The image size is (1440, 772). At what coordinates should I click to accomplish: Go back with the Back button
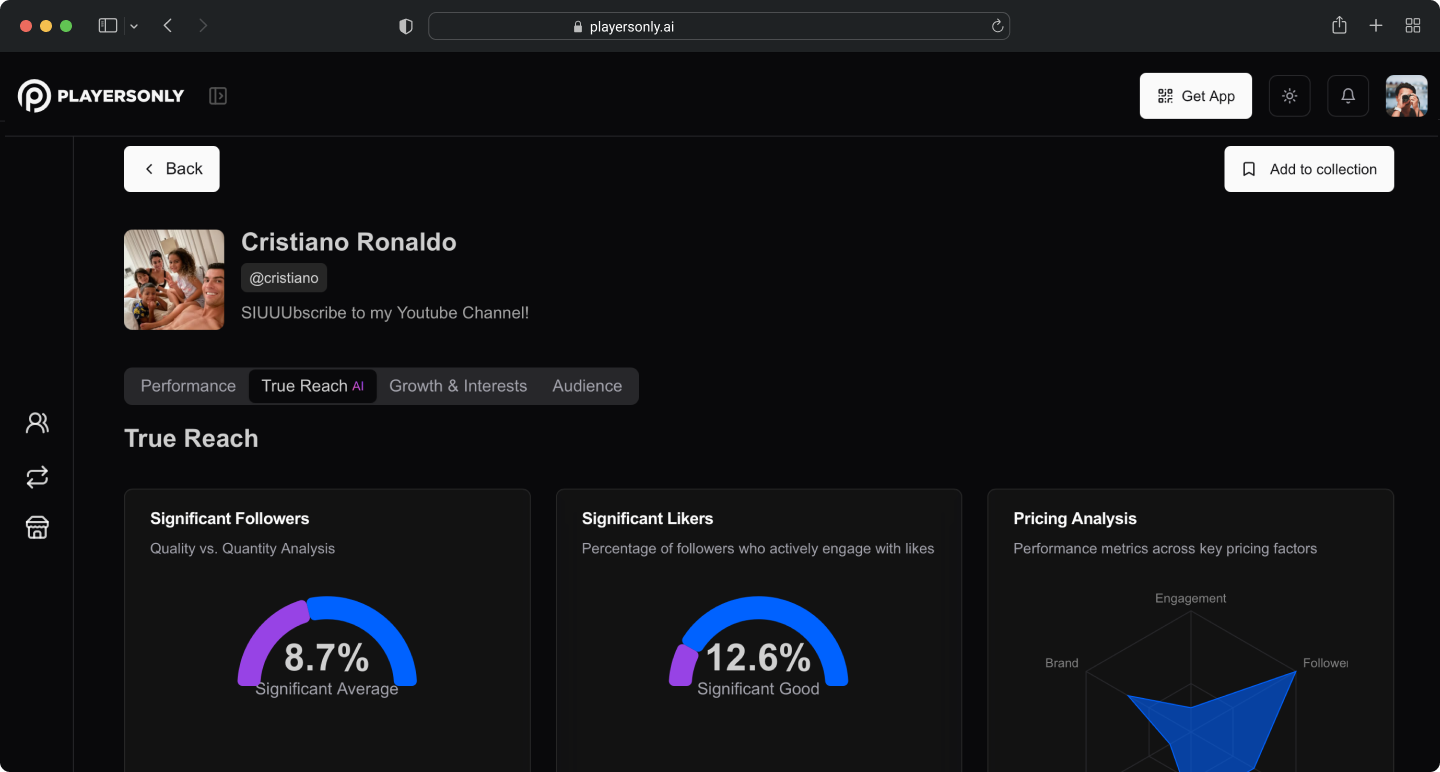172,169
